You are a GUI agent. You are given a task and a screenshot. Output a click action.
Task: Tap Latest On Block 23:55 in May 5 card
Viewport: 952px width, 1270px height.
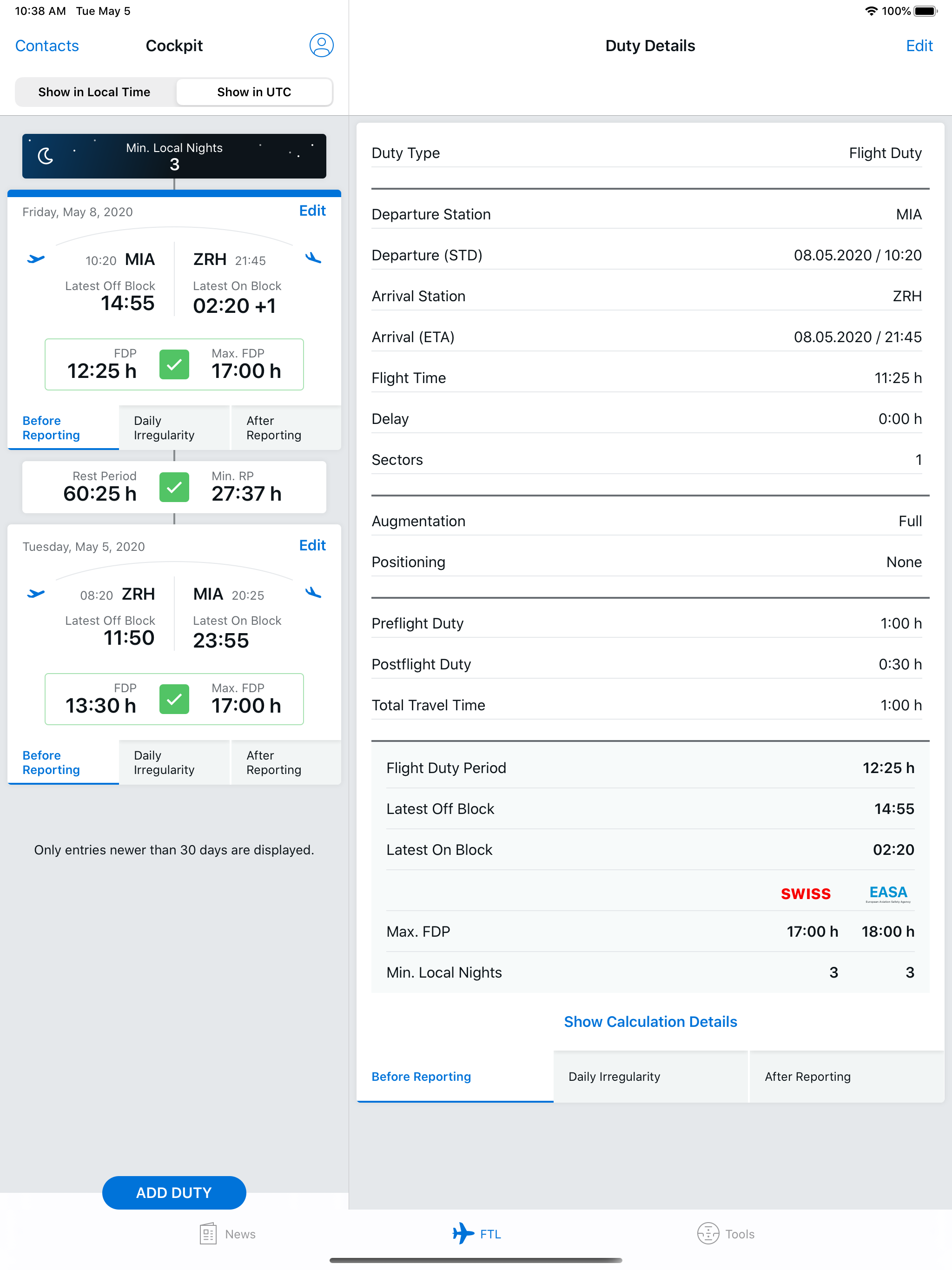(x=237, y=632)
